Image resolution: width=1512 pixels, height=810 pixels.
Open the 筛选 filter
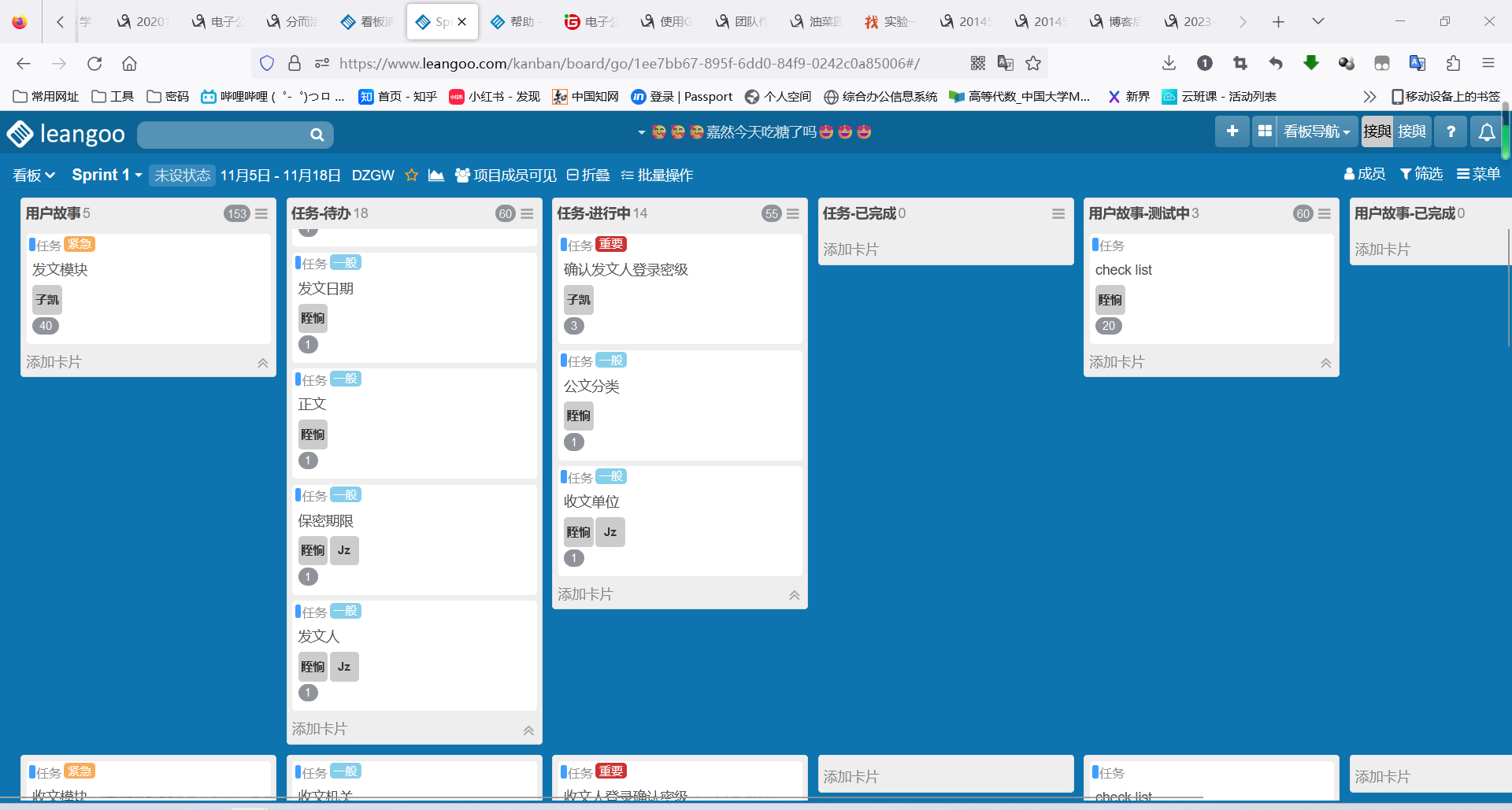click(x=1421, y=174)
